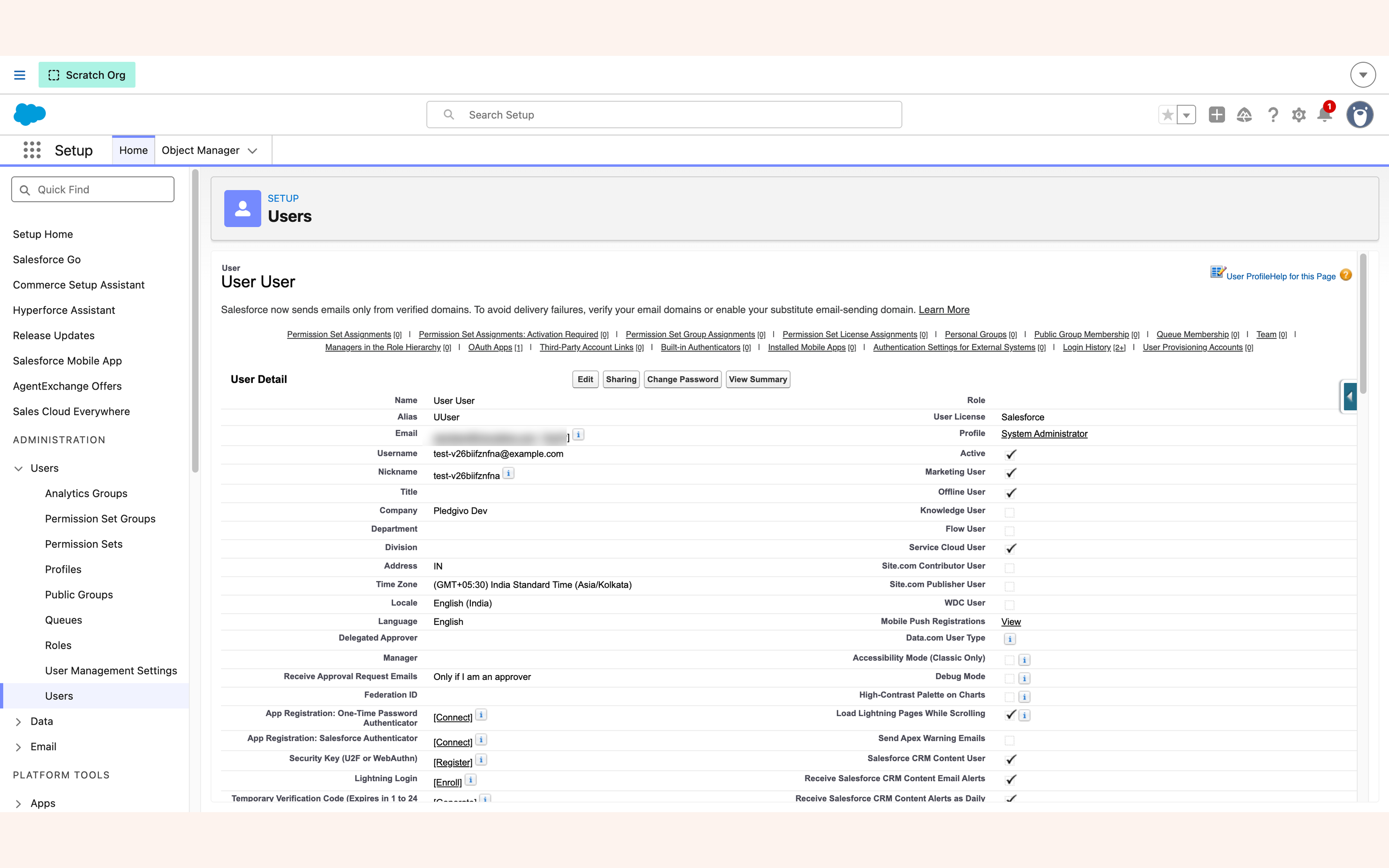The height and width of the screenshot is (868, 1389).
Task: Click the orange Help for this Page icon
Action: [x=1346, y=275]
